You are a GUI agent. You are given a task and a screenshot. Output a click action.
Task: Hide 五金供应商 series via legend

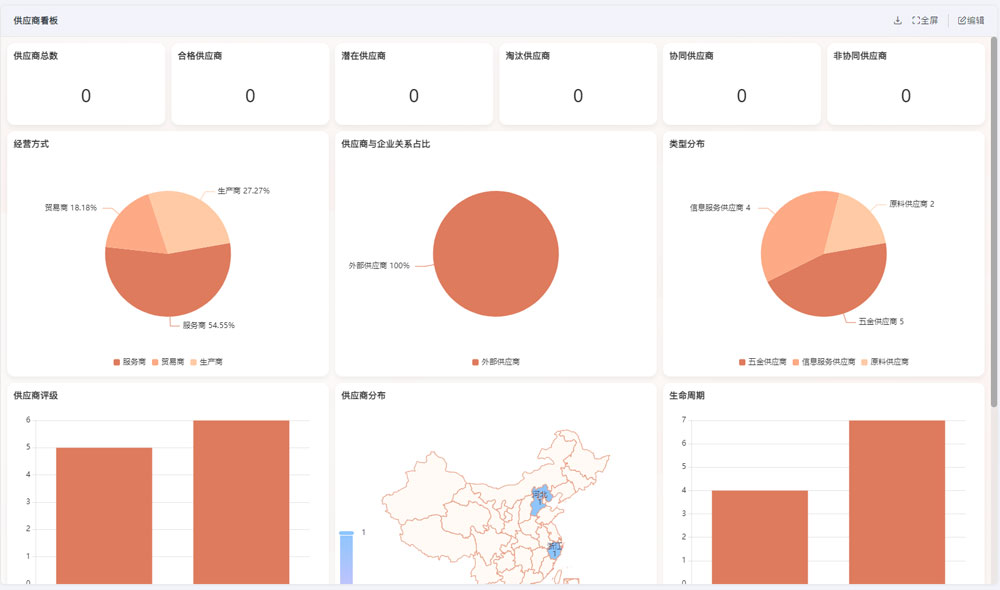click(x=762, y=362)
